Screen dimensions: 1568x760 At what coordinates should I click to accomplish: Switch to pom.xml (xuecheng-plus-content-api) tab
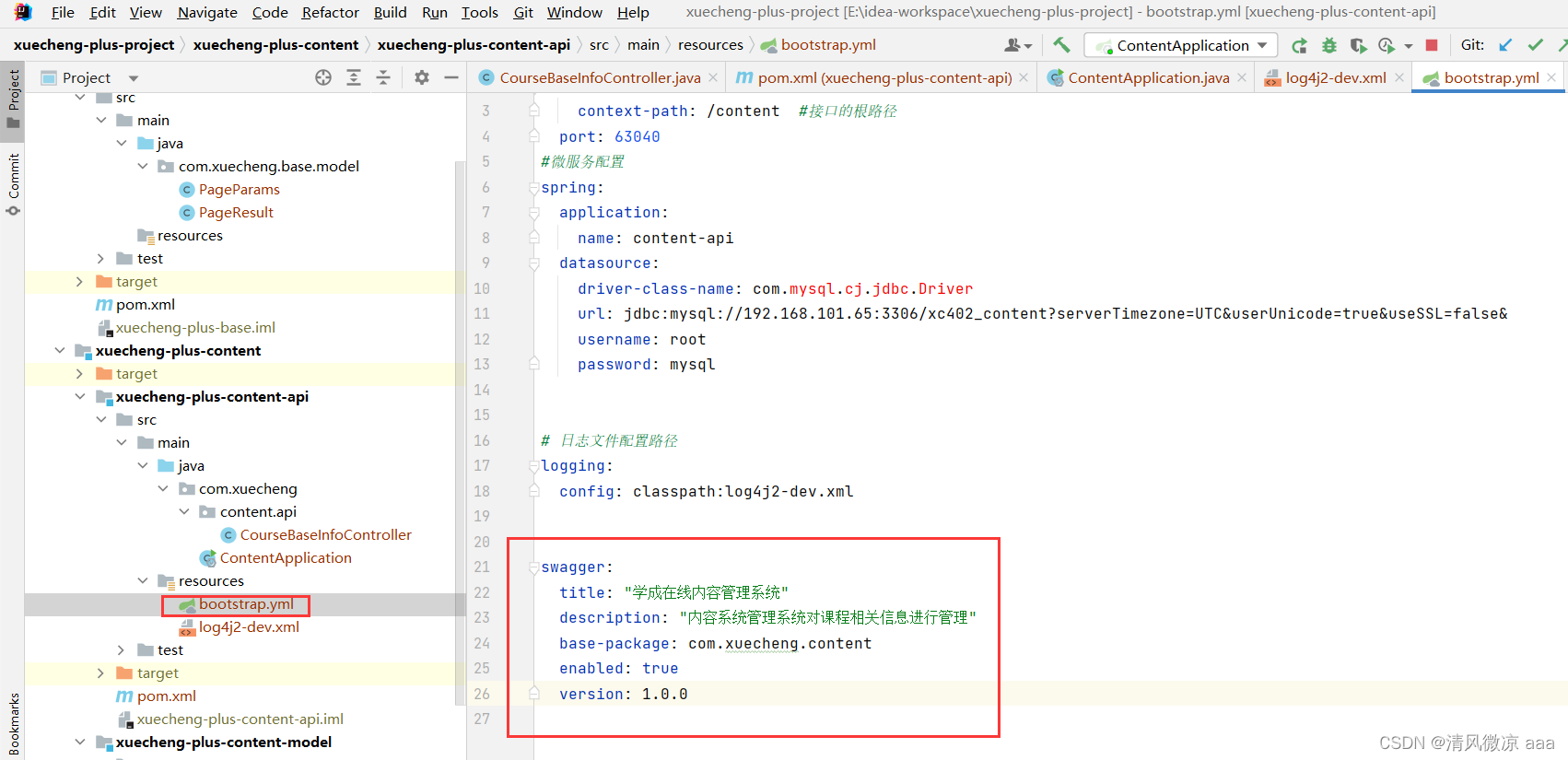(x=884, y=78)
